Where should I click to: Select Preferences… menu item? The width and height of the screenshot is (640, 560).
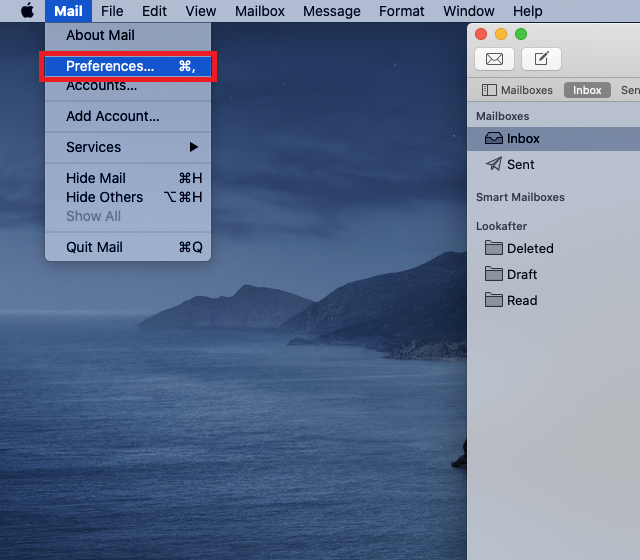[128, 66]
